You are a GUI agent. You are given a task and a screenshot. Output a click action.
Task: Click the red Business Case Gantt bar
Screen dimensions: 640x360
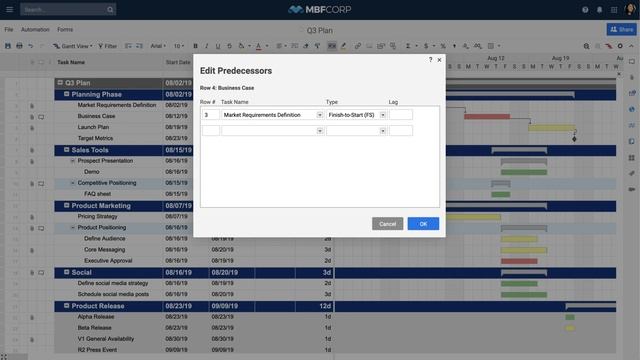(487, 117)
